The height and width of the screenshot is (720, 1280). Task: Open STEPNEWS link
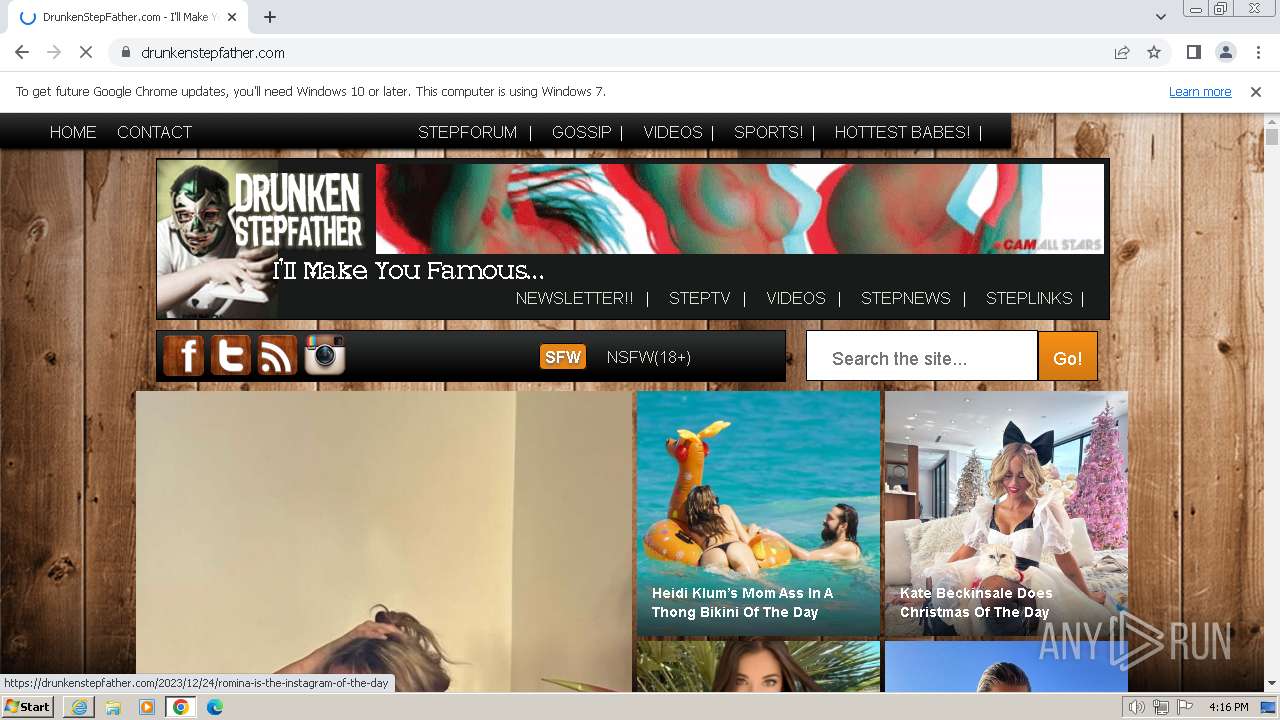[906, 298]
